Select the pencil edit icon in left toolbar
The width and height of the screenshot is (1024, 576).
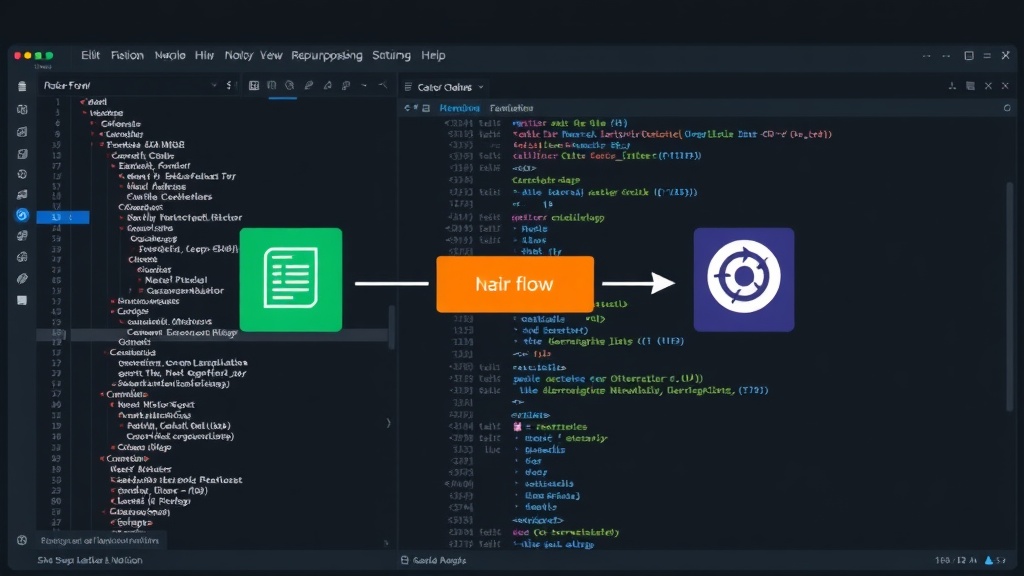[x=309, y=86]
